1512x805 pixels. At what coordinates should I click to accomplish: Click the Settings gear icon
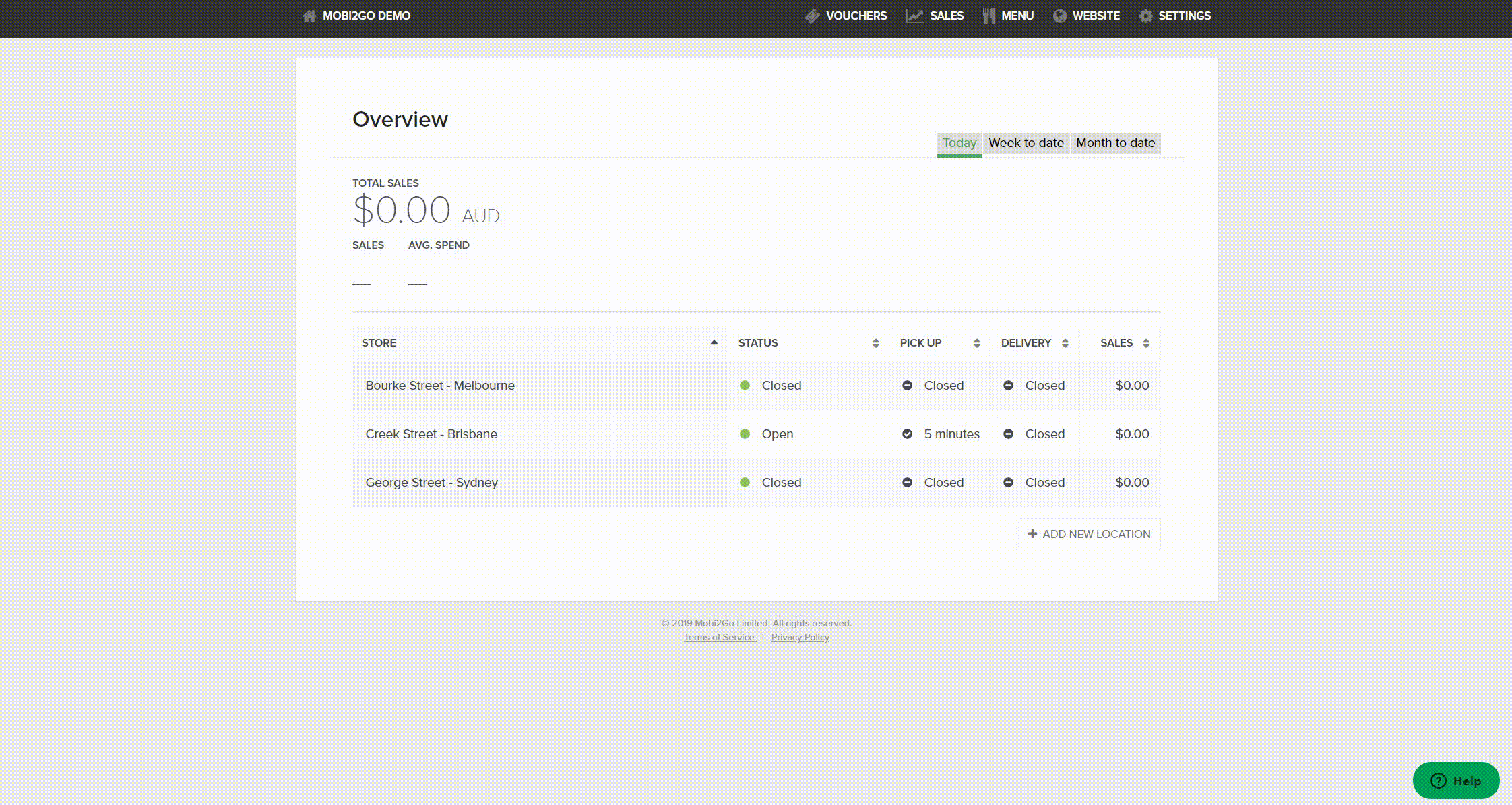pyautogui.click(x=1145, y=16)
